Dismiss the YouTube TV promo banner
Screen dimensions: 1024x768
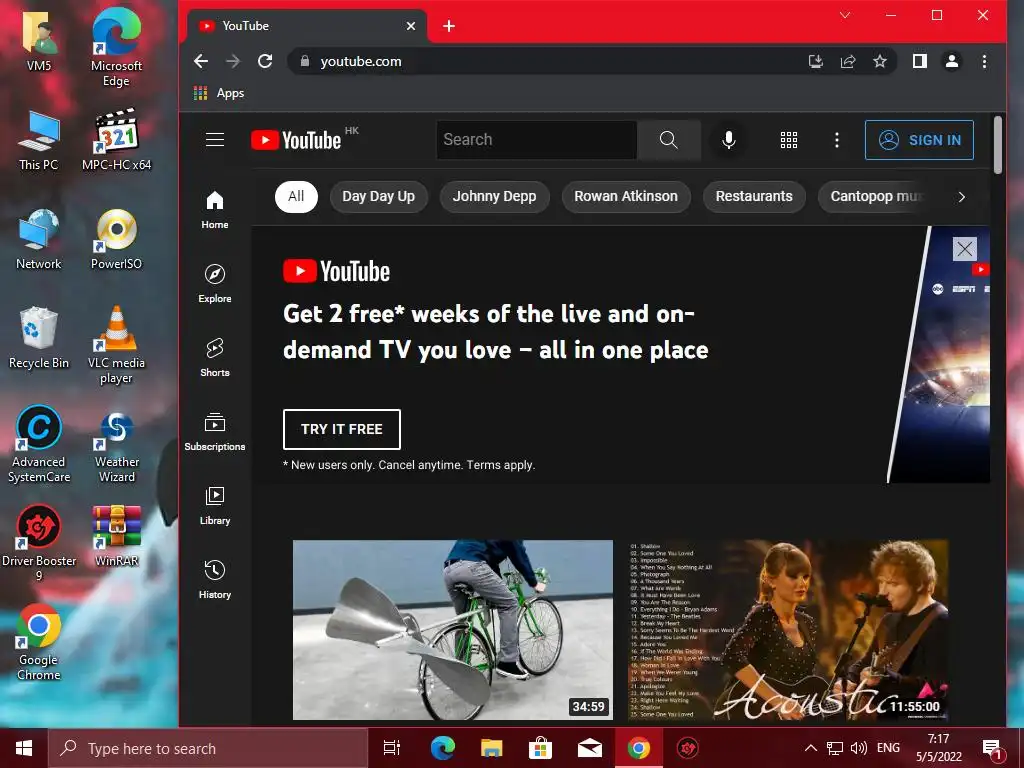(x=965, y=249)
